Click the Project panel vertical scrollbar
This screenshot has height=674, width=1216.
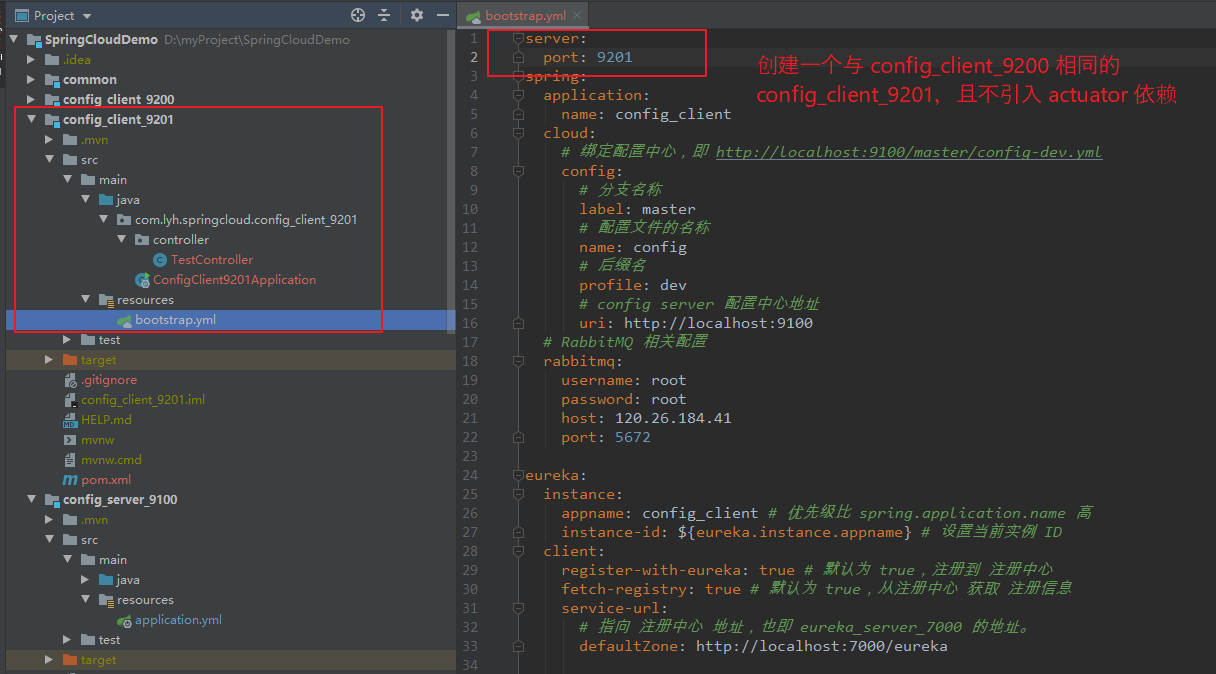[x=450, y=180]
